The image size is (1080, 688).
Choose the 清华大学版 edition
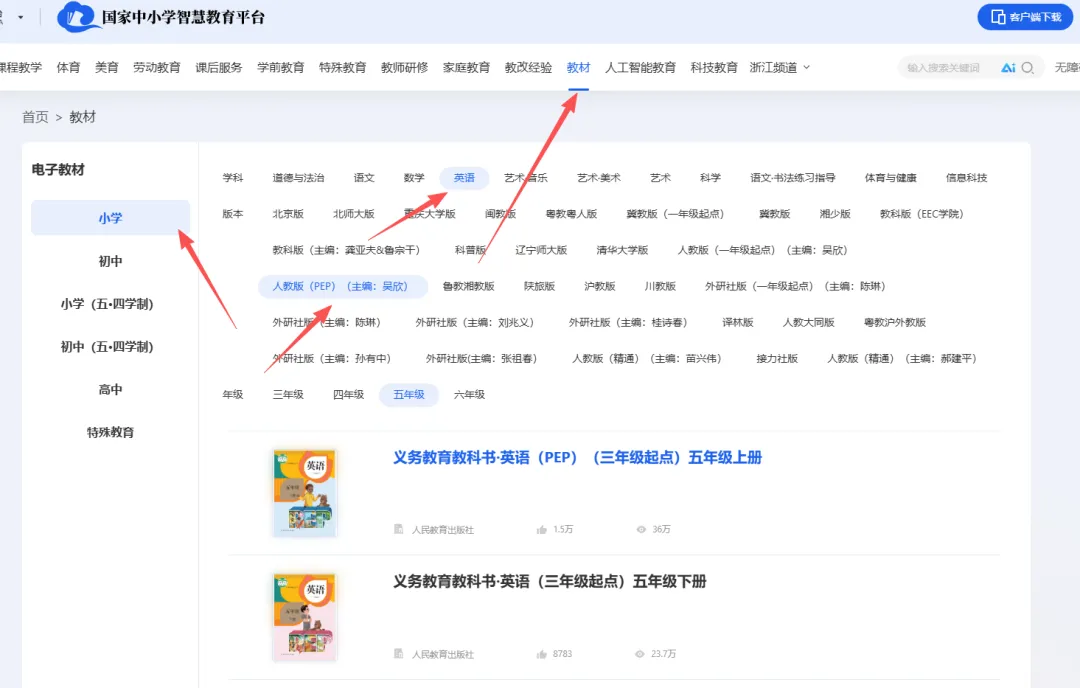(x=622, y=250)
